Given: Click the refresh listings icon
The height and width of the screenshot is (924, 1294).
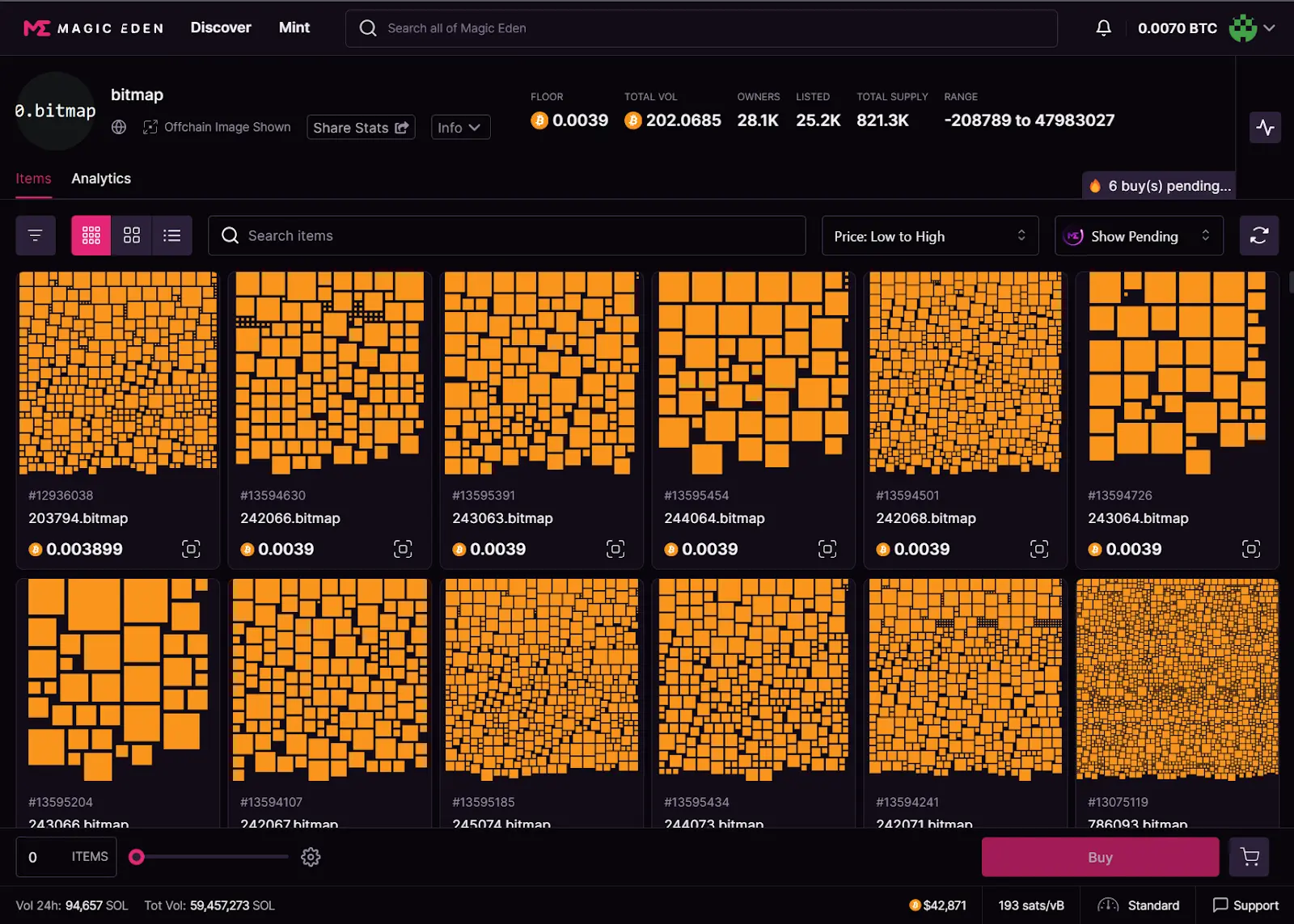Looking at the screenshot, I should (1258, 235).
